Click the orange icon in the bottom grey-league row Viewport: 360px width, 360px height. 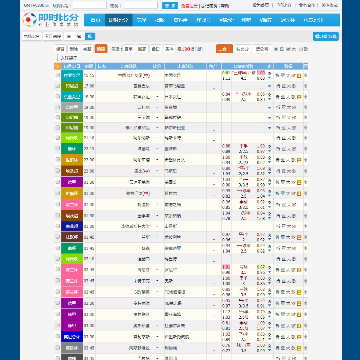[299, 348]
